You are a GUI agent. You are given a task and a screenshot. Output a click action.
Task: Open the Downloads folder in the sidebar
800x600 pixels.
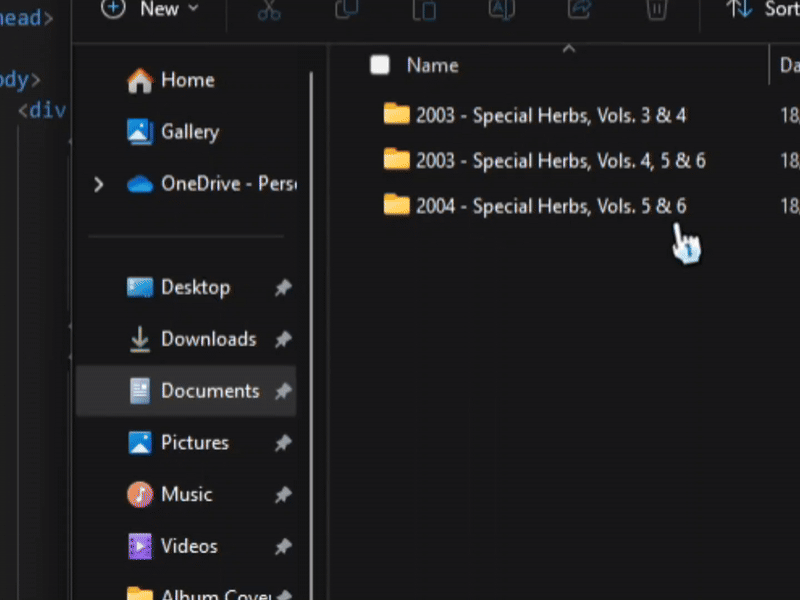[x=208, y=339]
